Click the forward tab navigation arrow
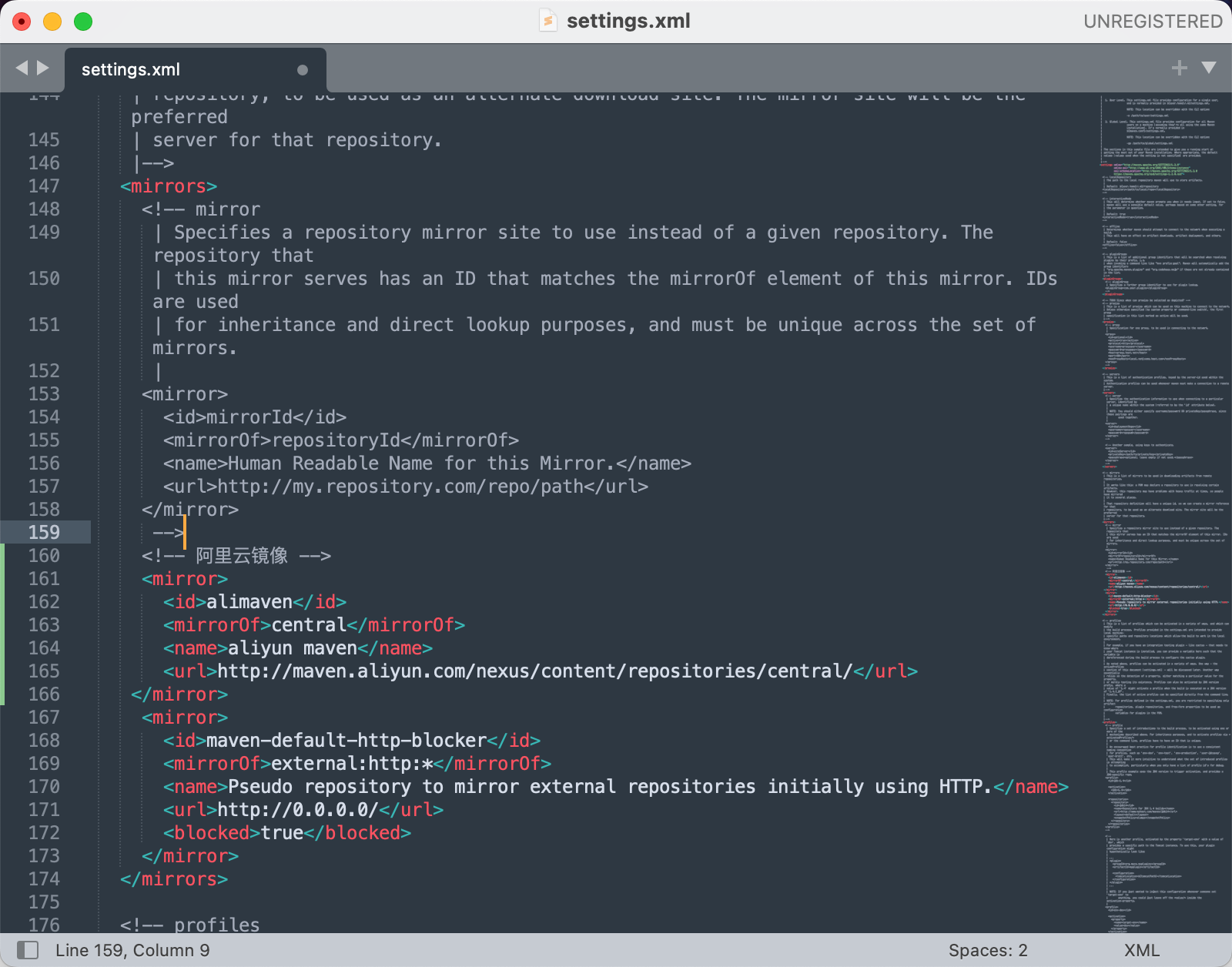The image size is (1232, 967). (x=43, y=68)
